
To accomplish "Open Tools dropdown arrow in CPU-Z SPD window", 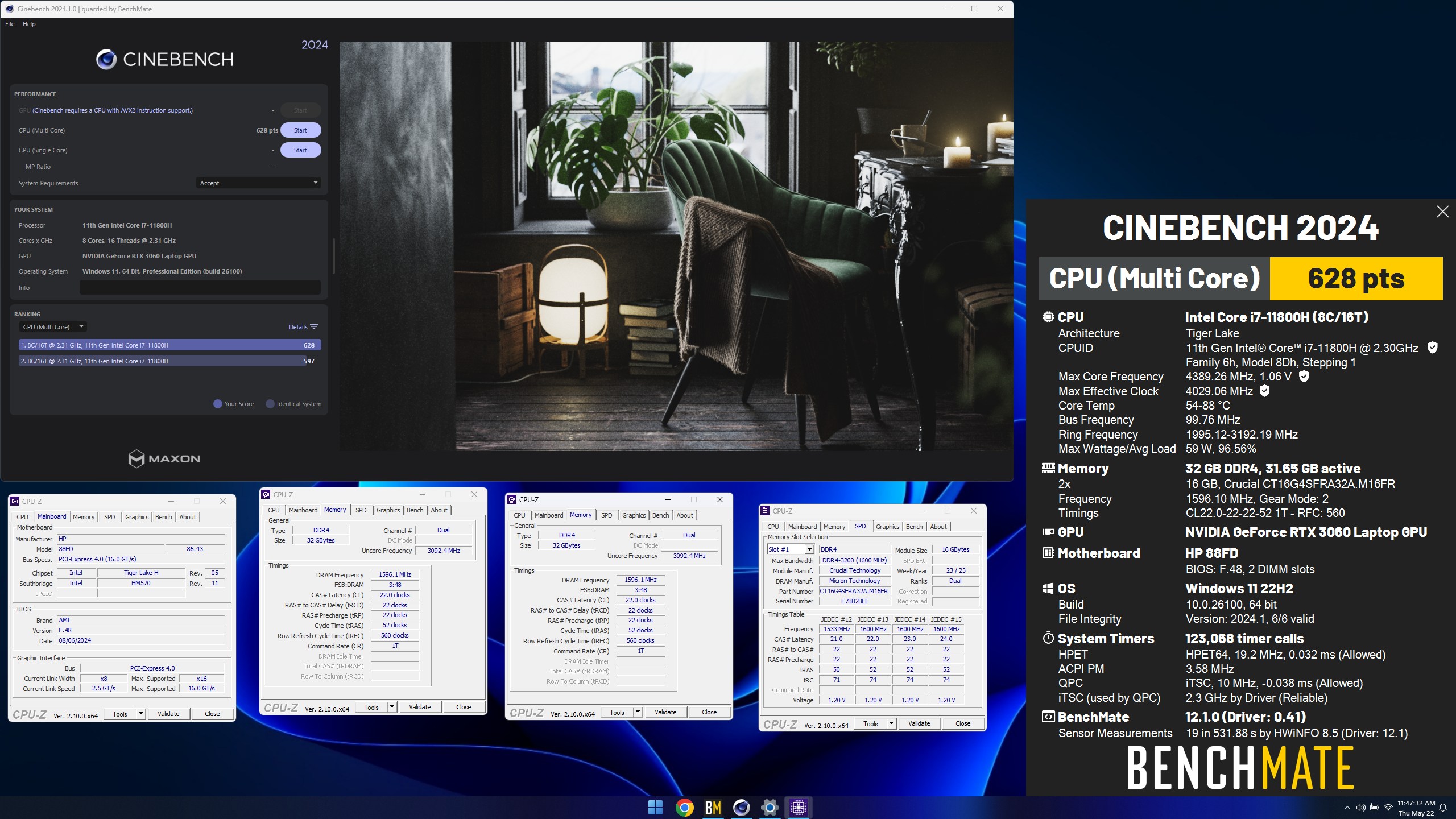I will (x=892, y=723).
